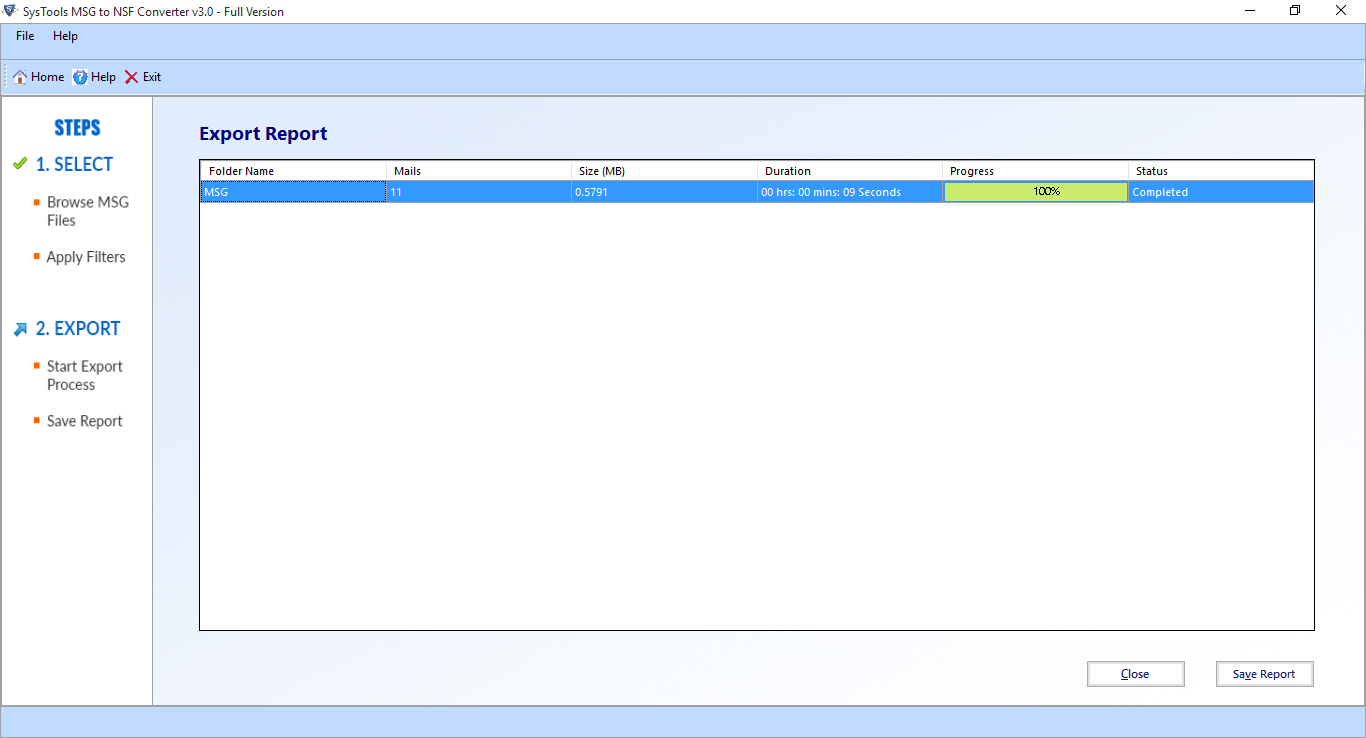
Task: Click the Save Report button
Action: 1264,674
